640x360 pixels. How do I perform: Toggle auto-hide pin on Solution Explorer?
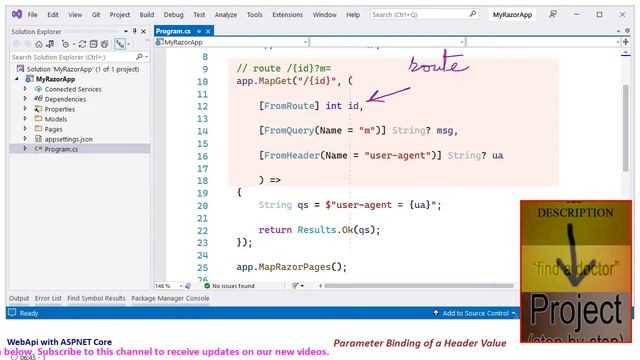tap(135, 31)
